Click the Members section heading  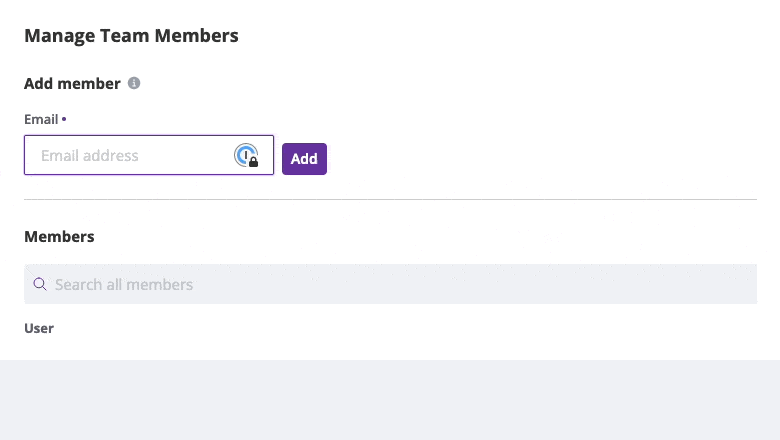point(59,237)
